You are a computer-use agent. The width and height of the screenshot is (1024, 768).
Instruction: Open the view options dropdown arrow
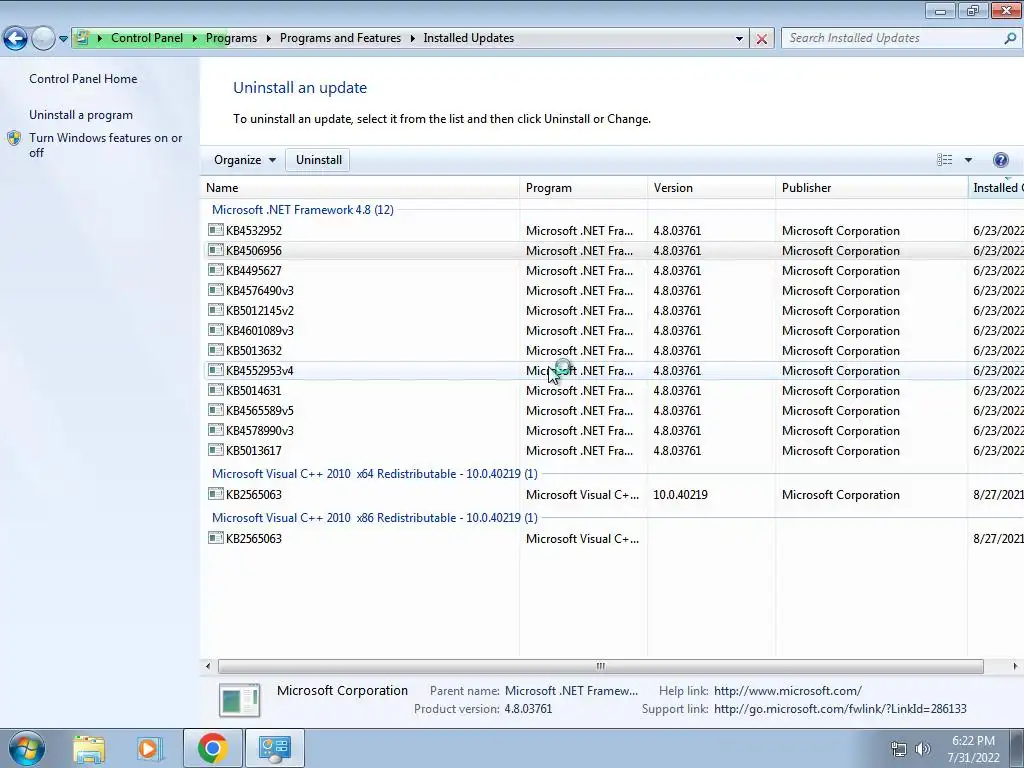click(968, 160)
